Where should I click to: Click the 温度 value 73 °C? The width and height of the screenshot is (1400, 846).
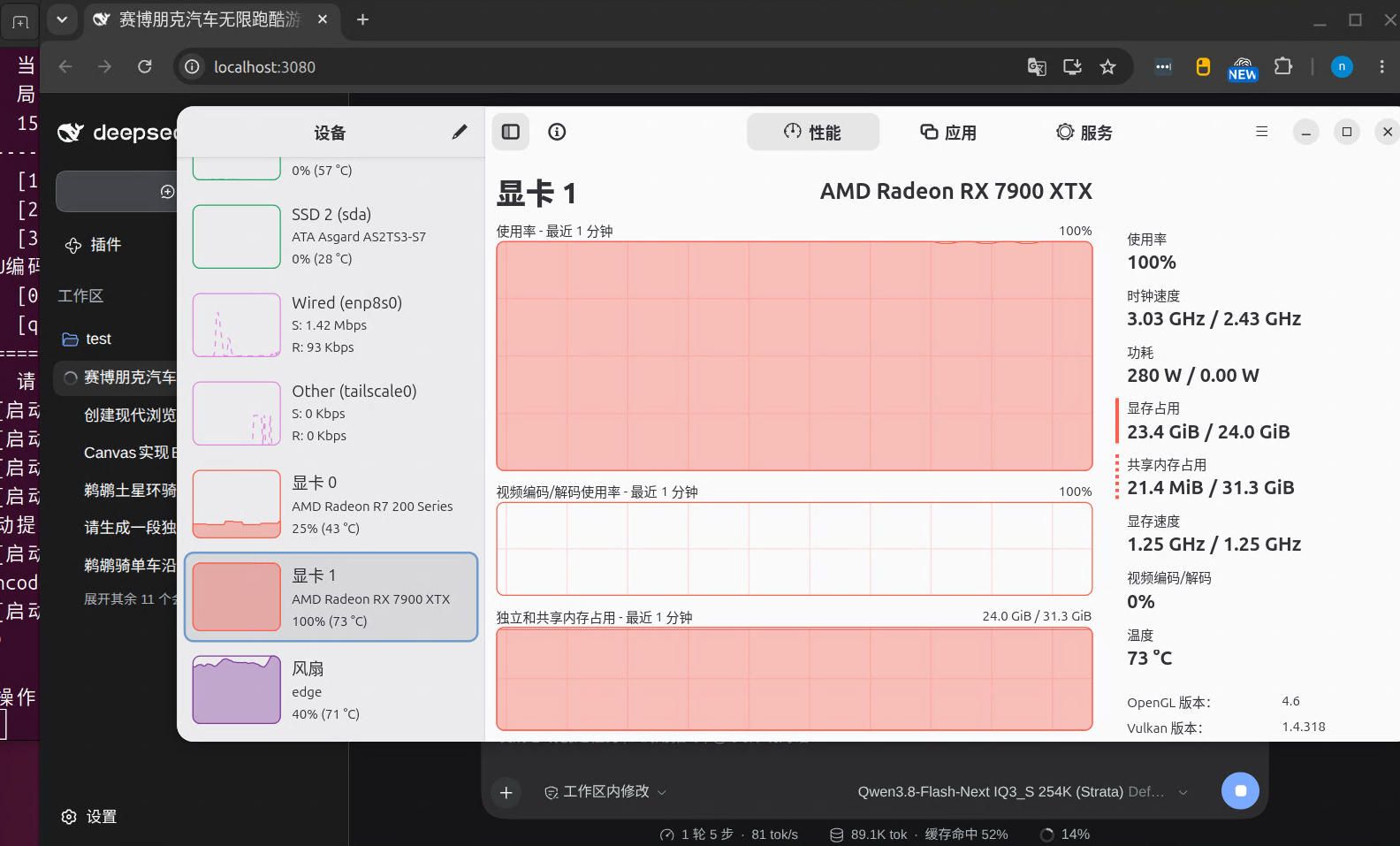point(1150,659)
